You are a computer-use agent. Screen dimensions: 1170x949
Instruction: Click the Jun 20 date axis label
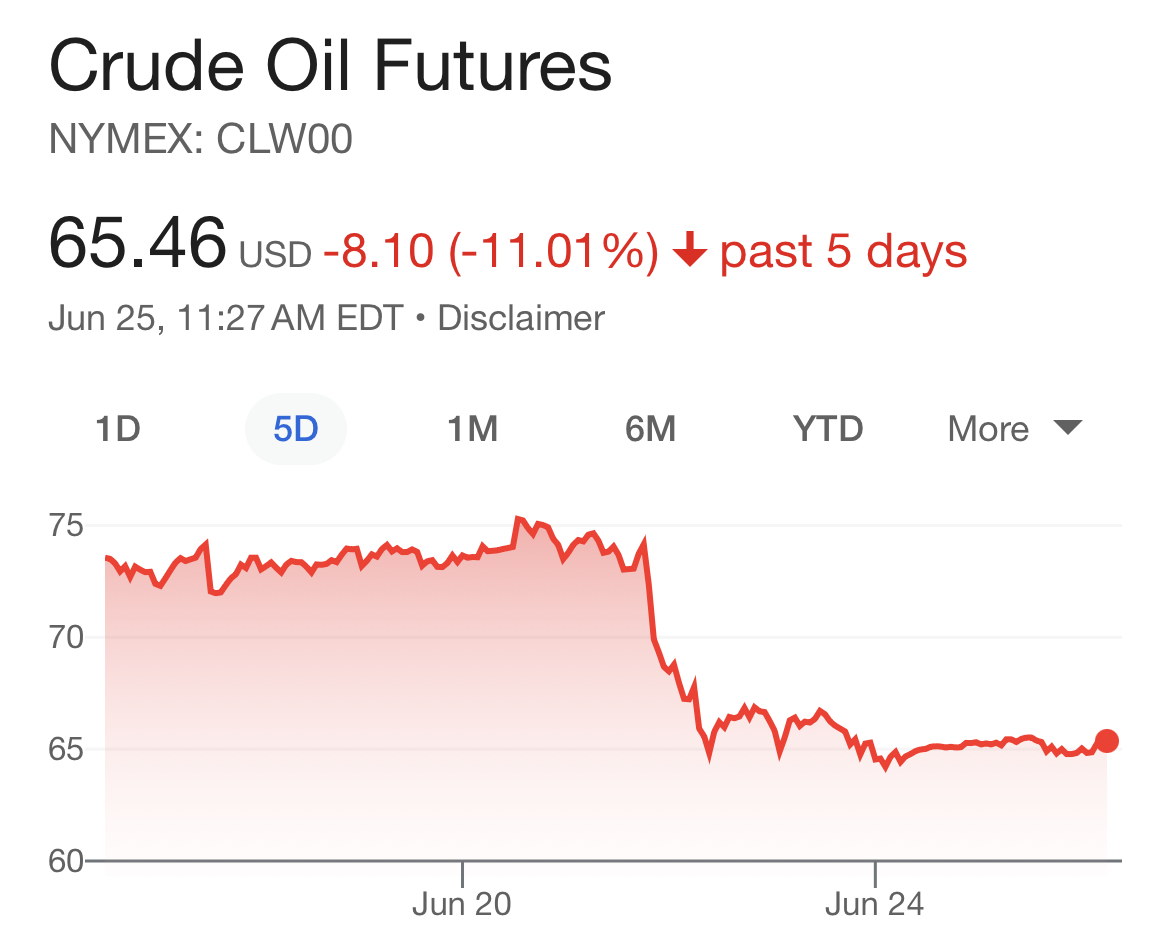tap(462, 905)
